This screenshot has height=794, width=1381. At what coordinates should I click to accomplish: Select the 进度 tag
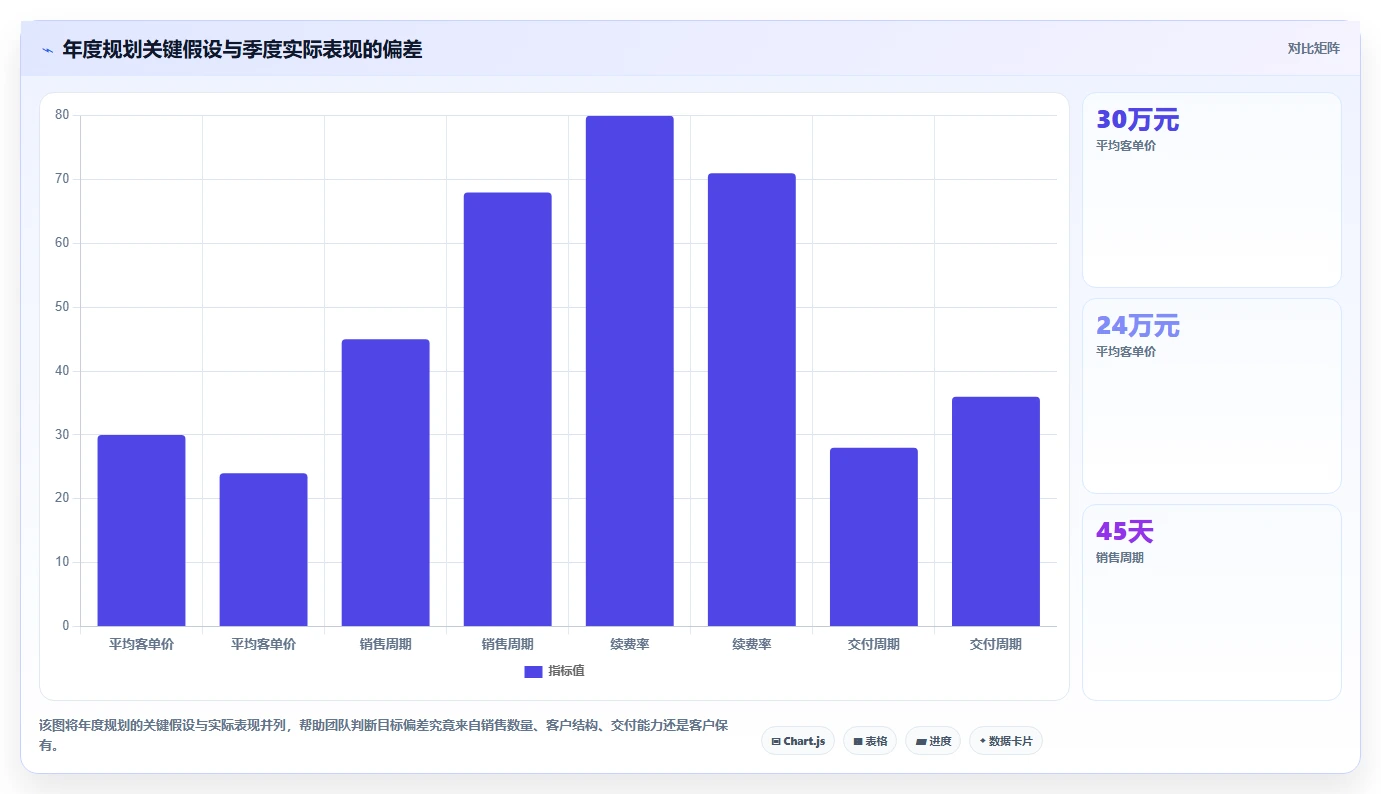(933, 741)
